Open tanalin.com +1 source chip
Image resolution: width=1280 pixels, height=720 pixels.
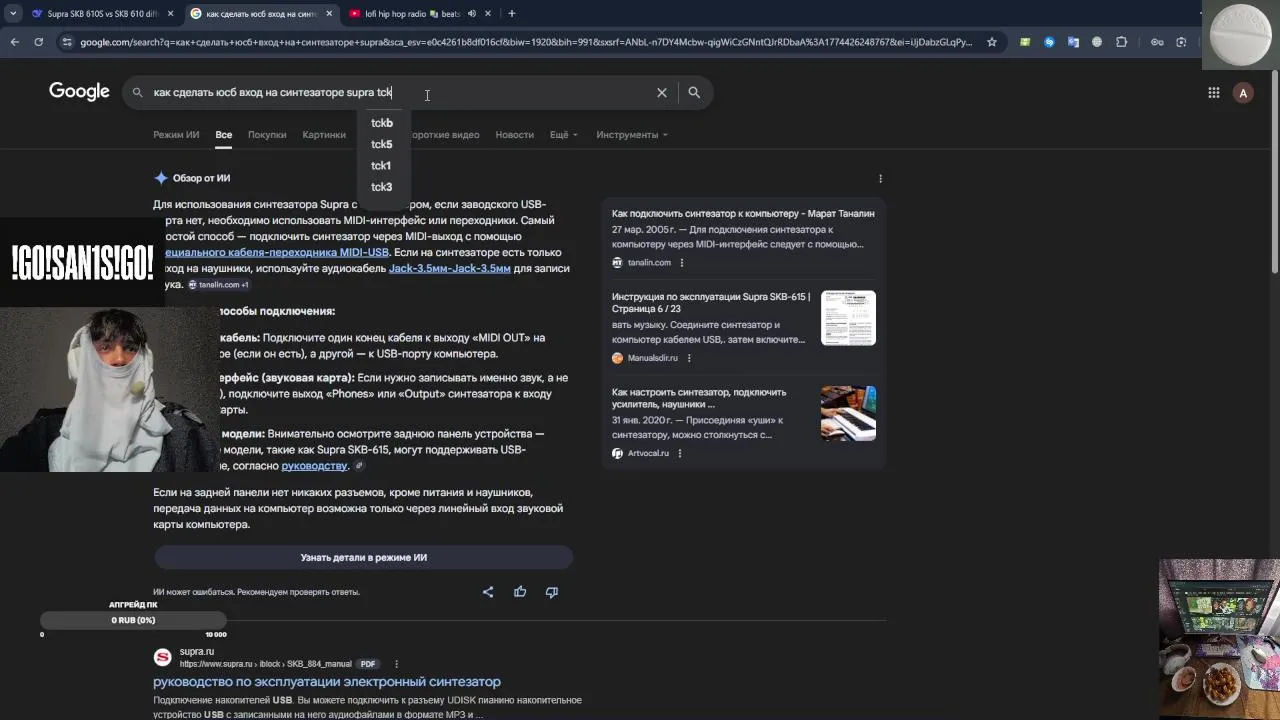point(219,285)
